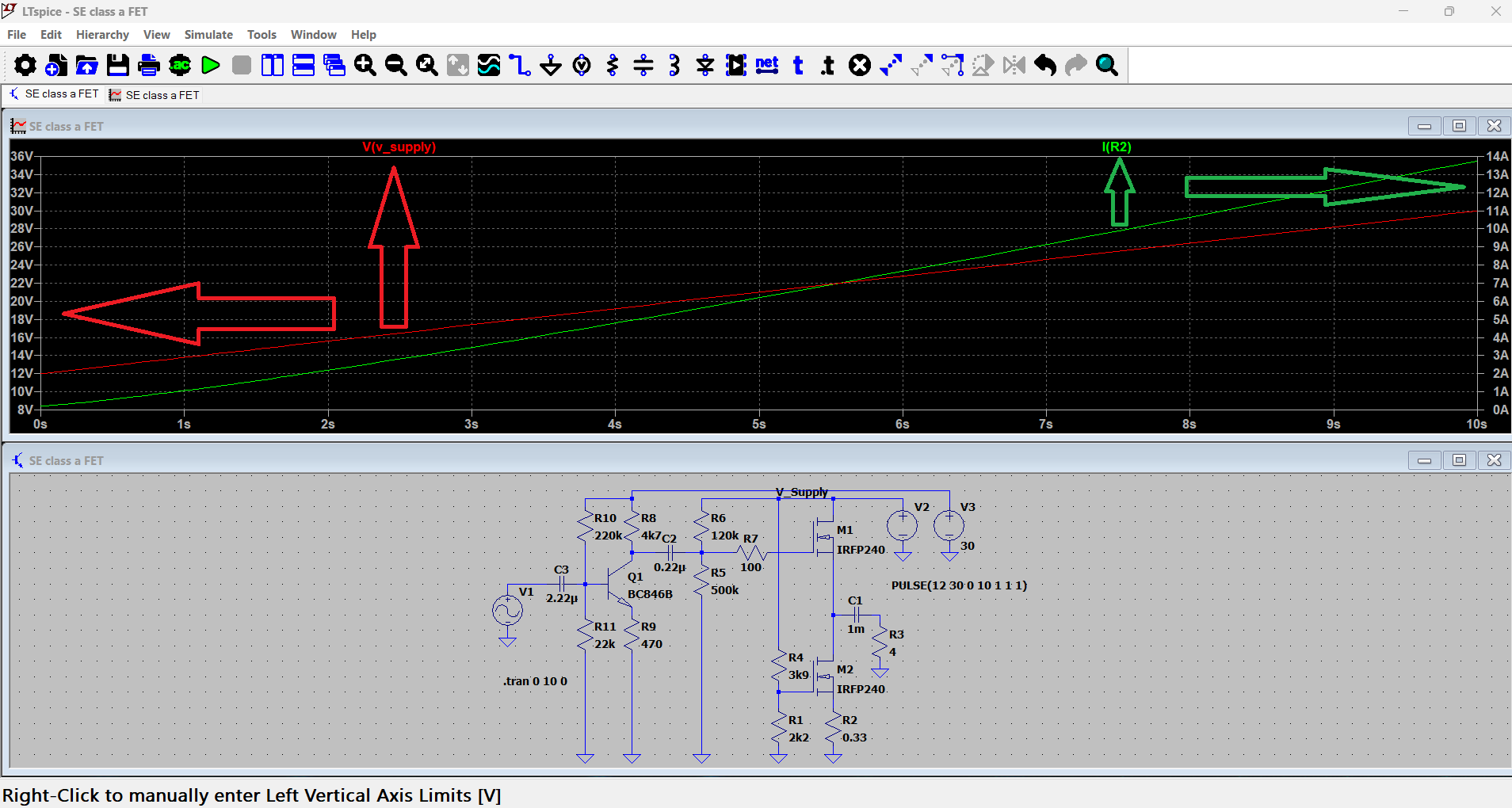Select the Place Ground tool
Screen dimensions: 1512x808
551,65
